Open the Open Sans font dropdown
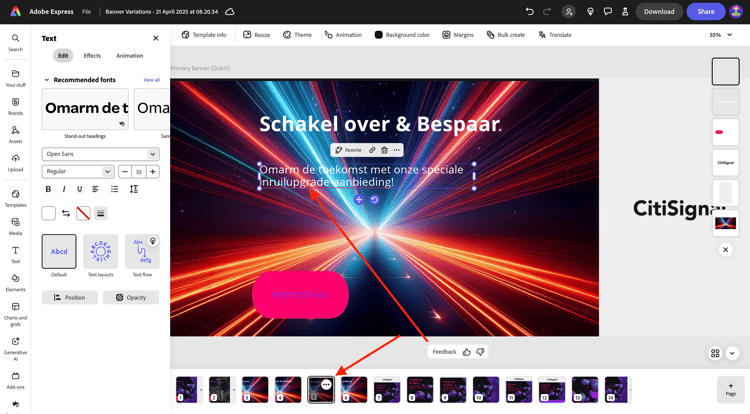The height and width of the screenshot is (414, 750). [x=100, y=154]
